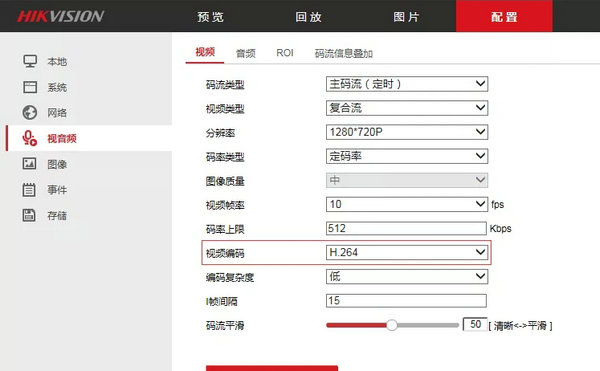Select 事件 in the sidebar

coord(57,190)
